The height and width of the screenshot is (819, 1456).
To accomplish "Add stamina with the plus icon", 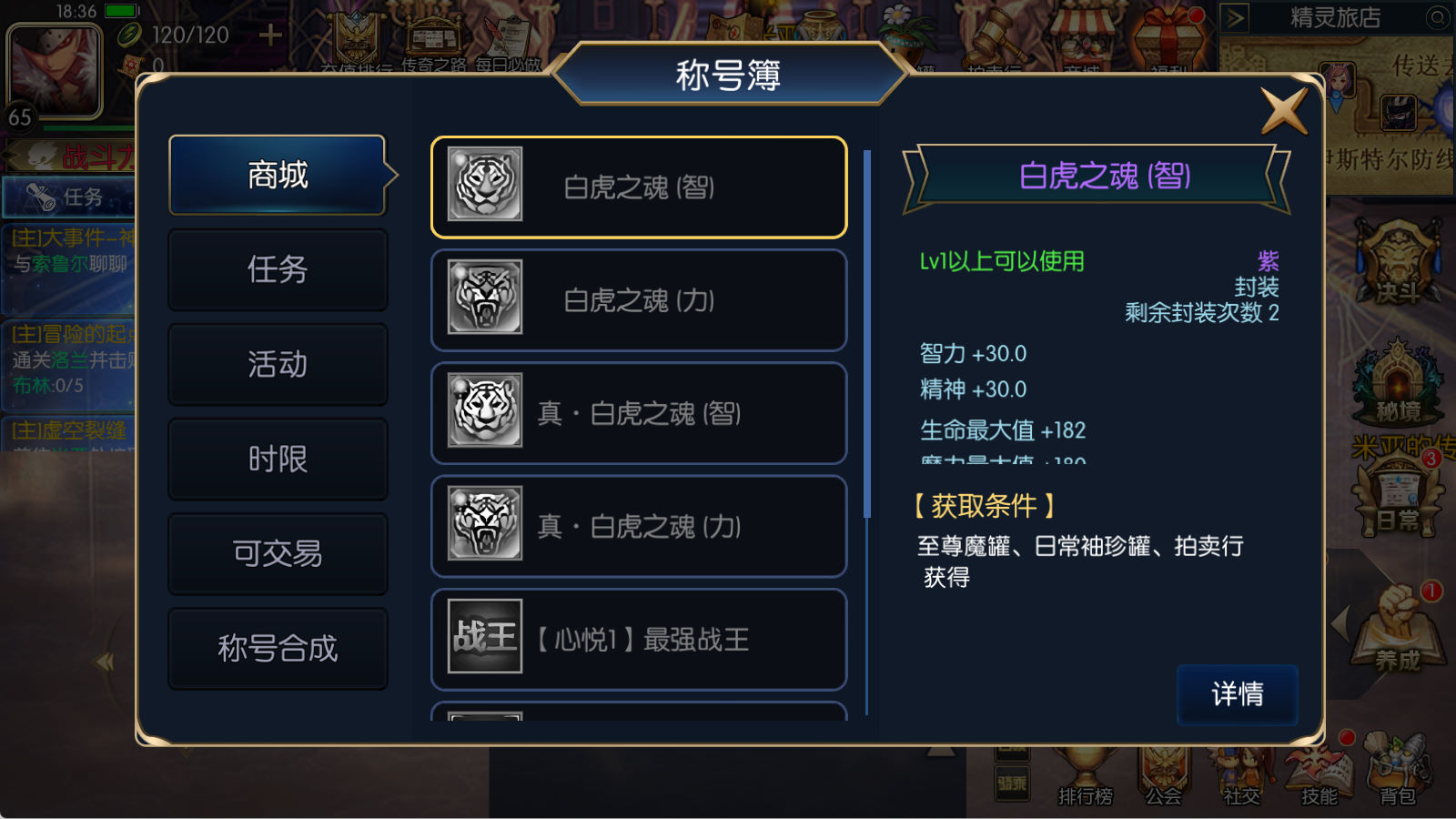I will [270, 35].
